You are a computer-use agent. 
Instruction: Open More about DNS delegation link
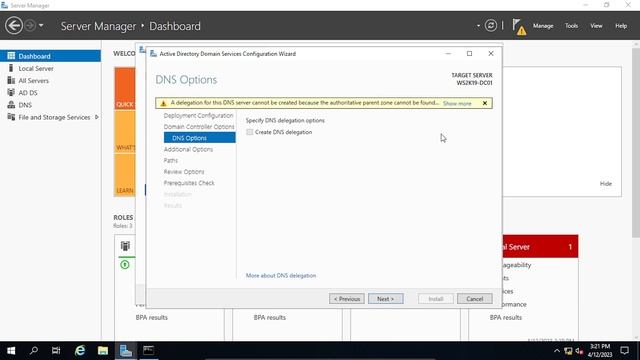tap(281, 276)
